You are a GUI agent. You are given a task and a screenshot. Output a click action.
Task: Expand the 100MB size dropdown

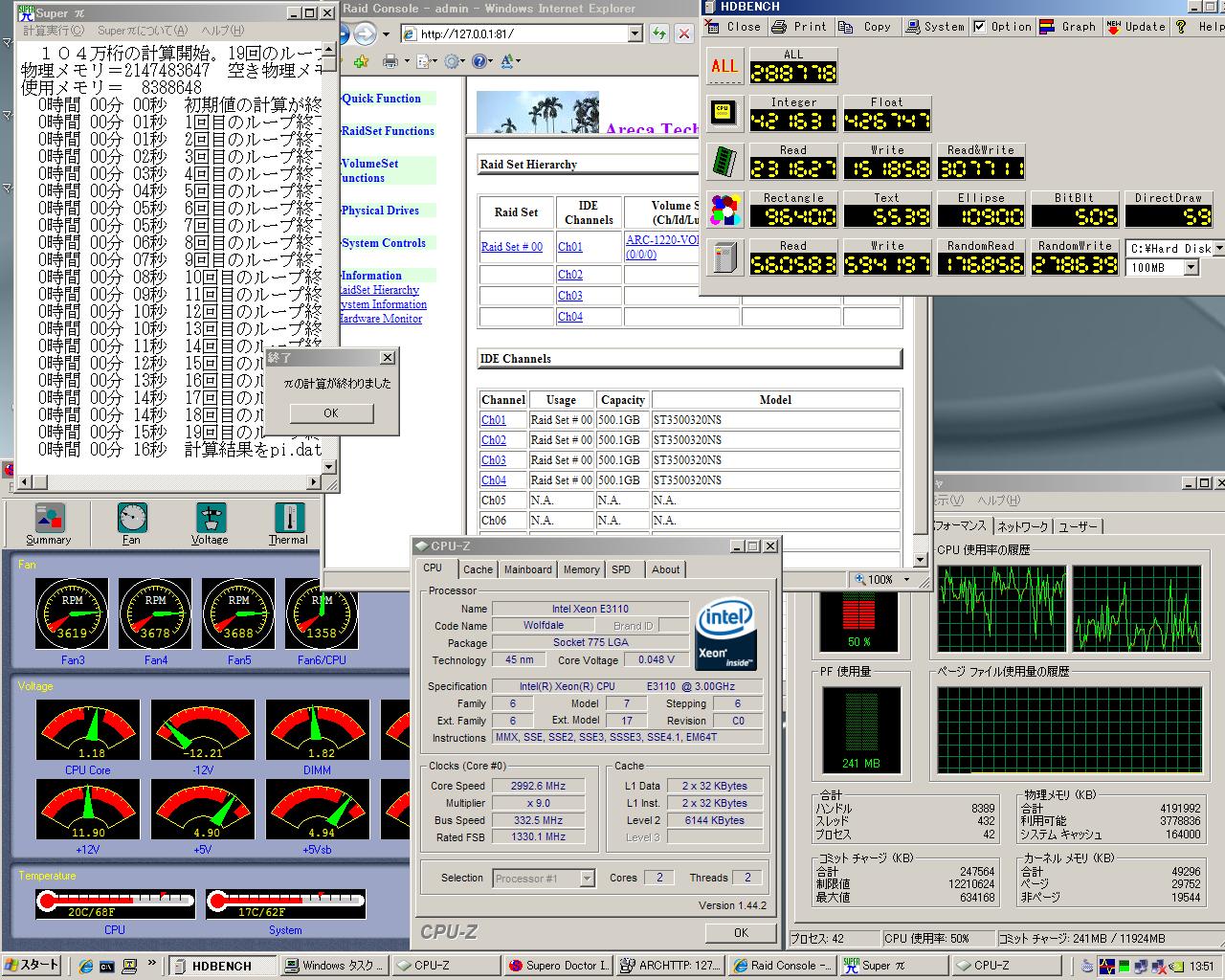1191,268
